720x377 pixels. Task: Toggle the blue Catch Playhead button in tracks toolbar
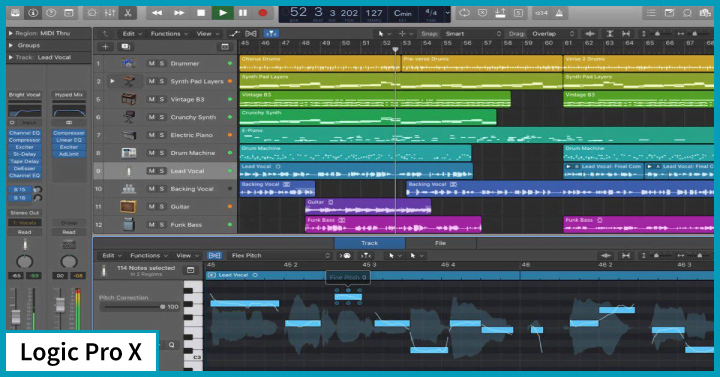coord(271,34)
